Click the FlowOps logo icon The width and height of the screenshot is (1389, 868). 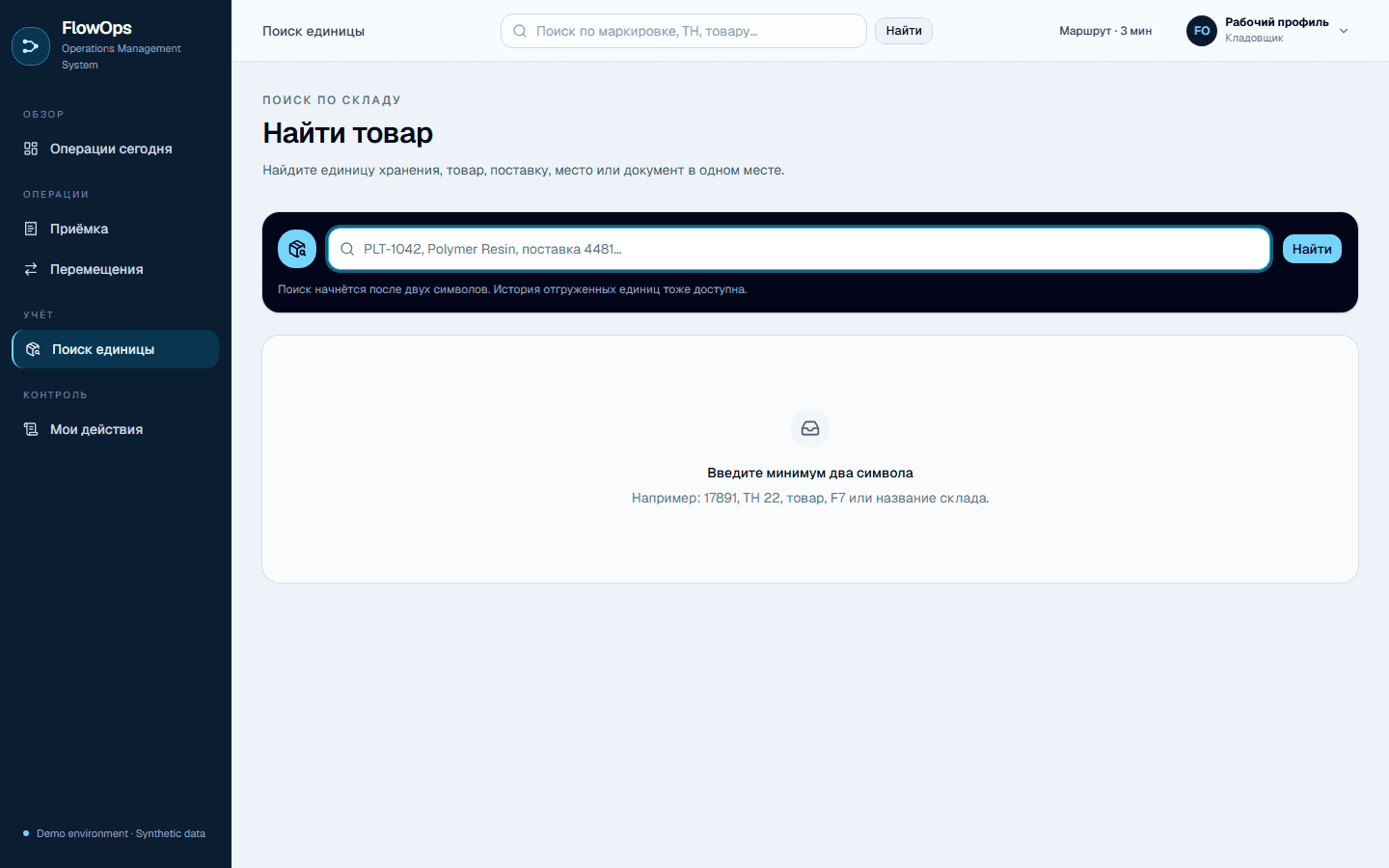pos(31,46)
